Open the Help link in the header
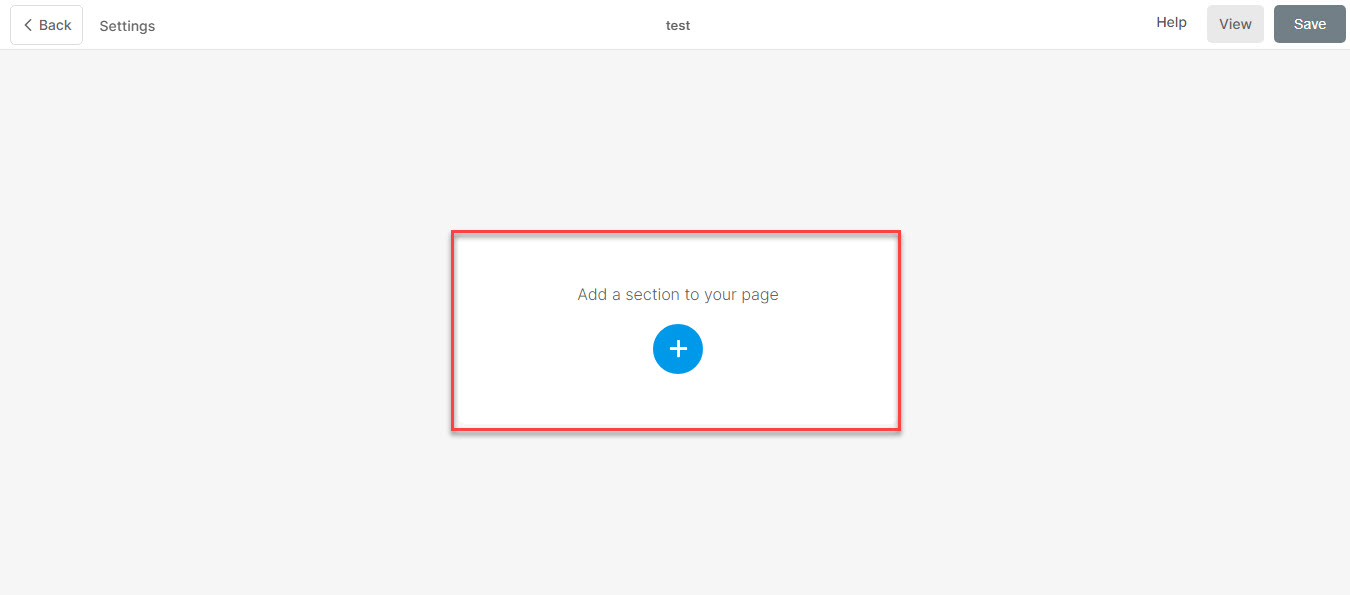The height and width of the screenshot is (595, 1350). (1171, 22)
